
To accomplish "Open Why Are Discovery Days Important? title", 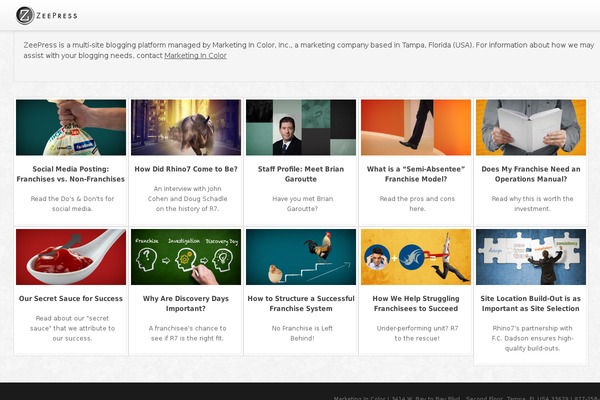I will 186,304.
